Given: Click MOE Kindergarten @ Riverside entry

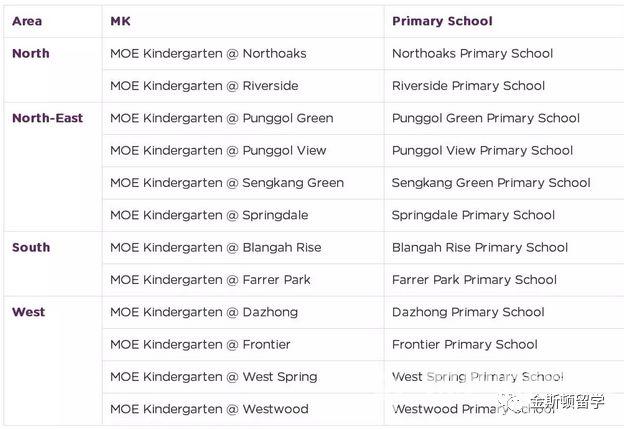Looking at the screenshot, I should coord(204,86).
